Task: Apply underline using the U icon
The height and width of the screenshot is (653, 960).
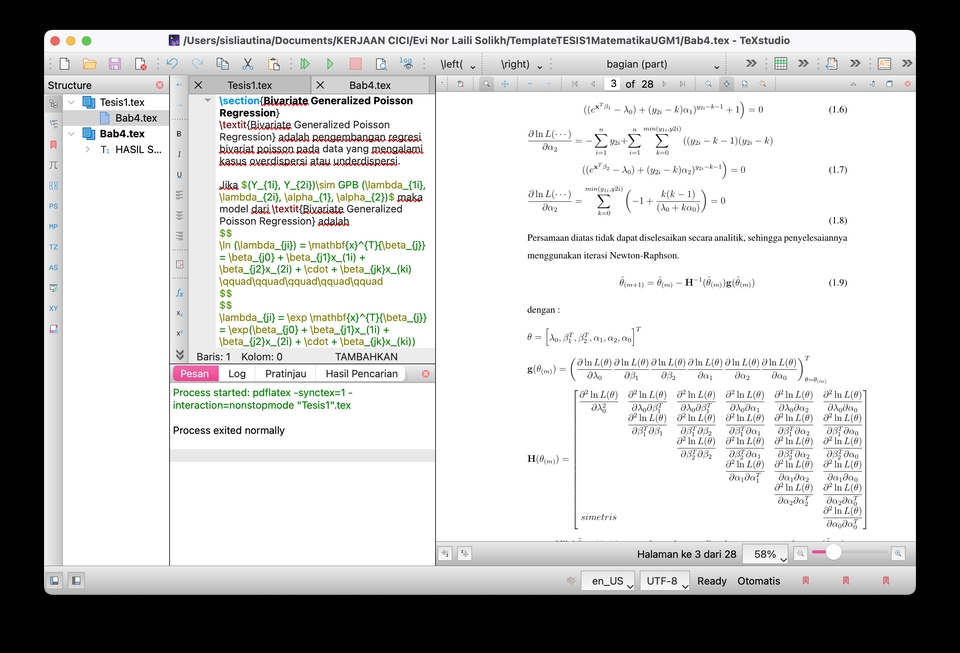Action: point(179,174)
